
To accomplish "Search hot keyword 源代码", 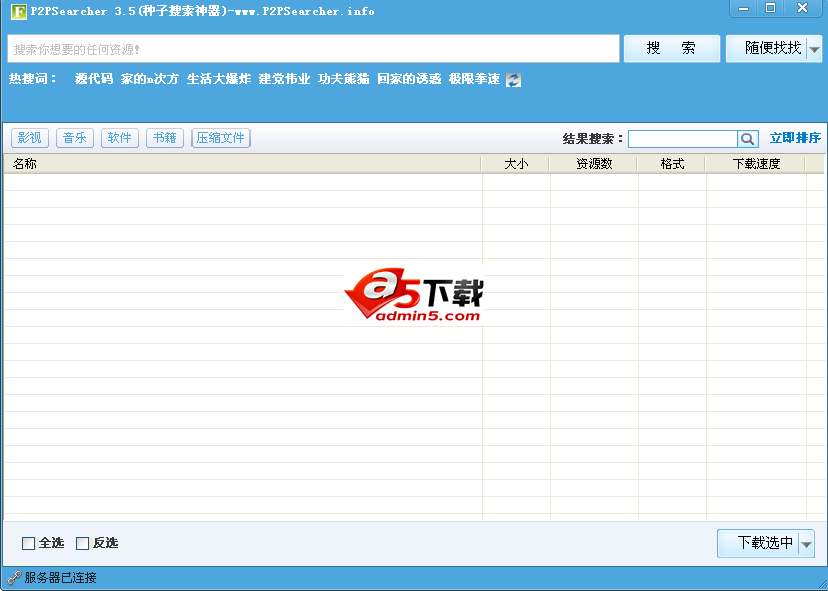I will (x=94, y=79).
